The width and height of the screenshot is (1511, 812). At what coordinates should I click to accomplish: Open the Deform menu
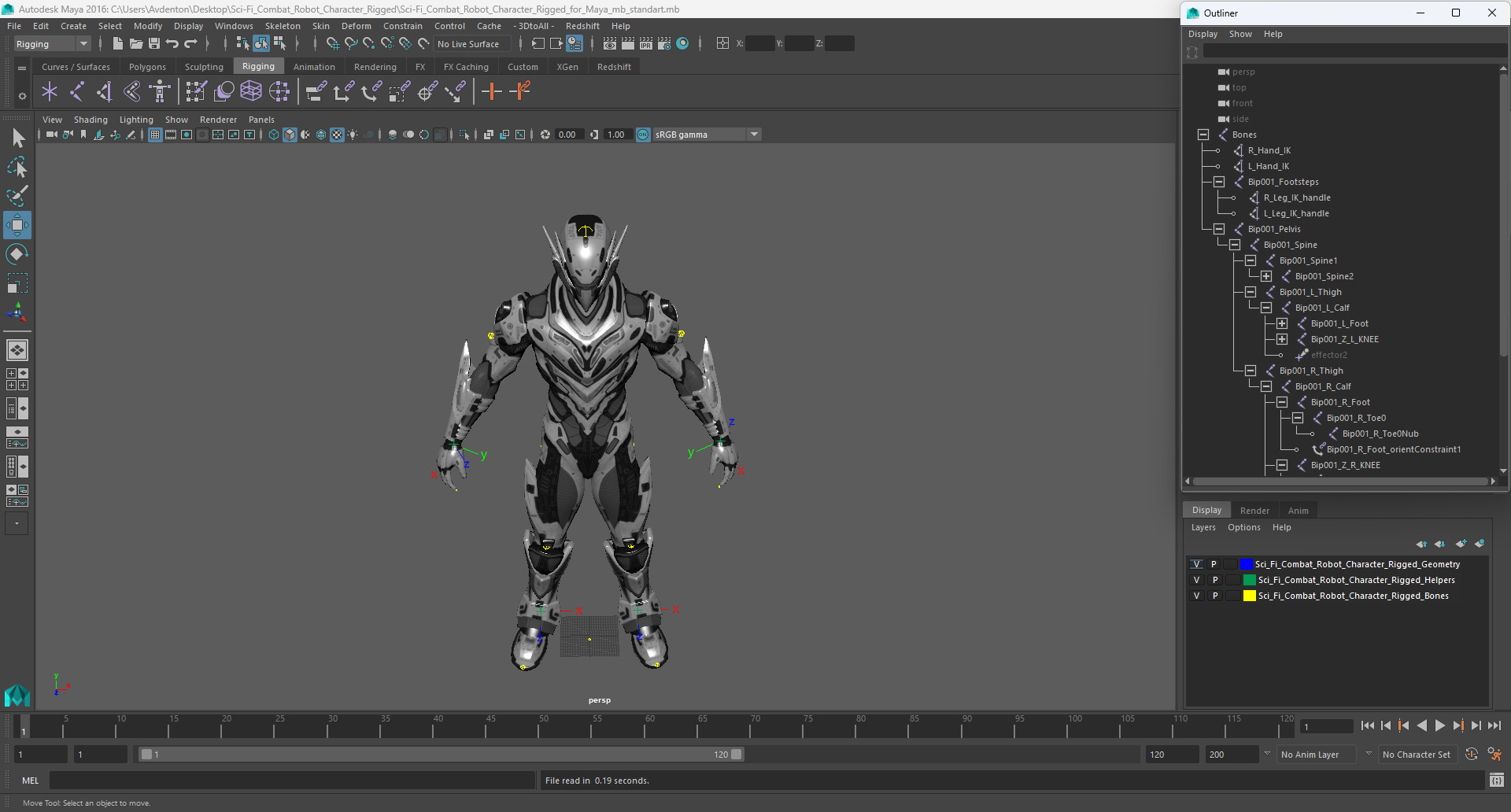pyautogui.click(x=356, y=26)
